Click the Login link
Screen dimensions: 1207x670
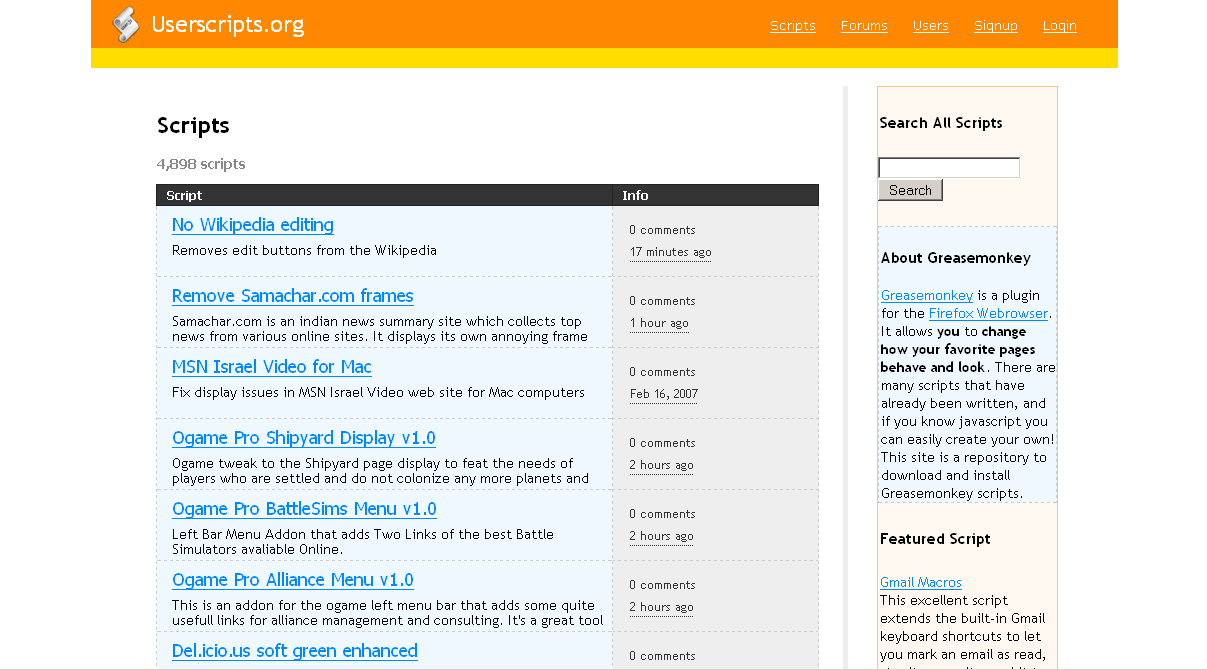[1059, 25]
